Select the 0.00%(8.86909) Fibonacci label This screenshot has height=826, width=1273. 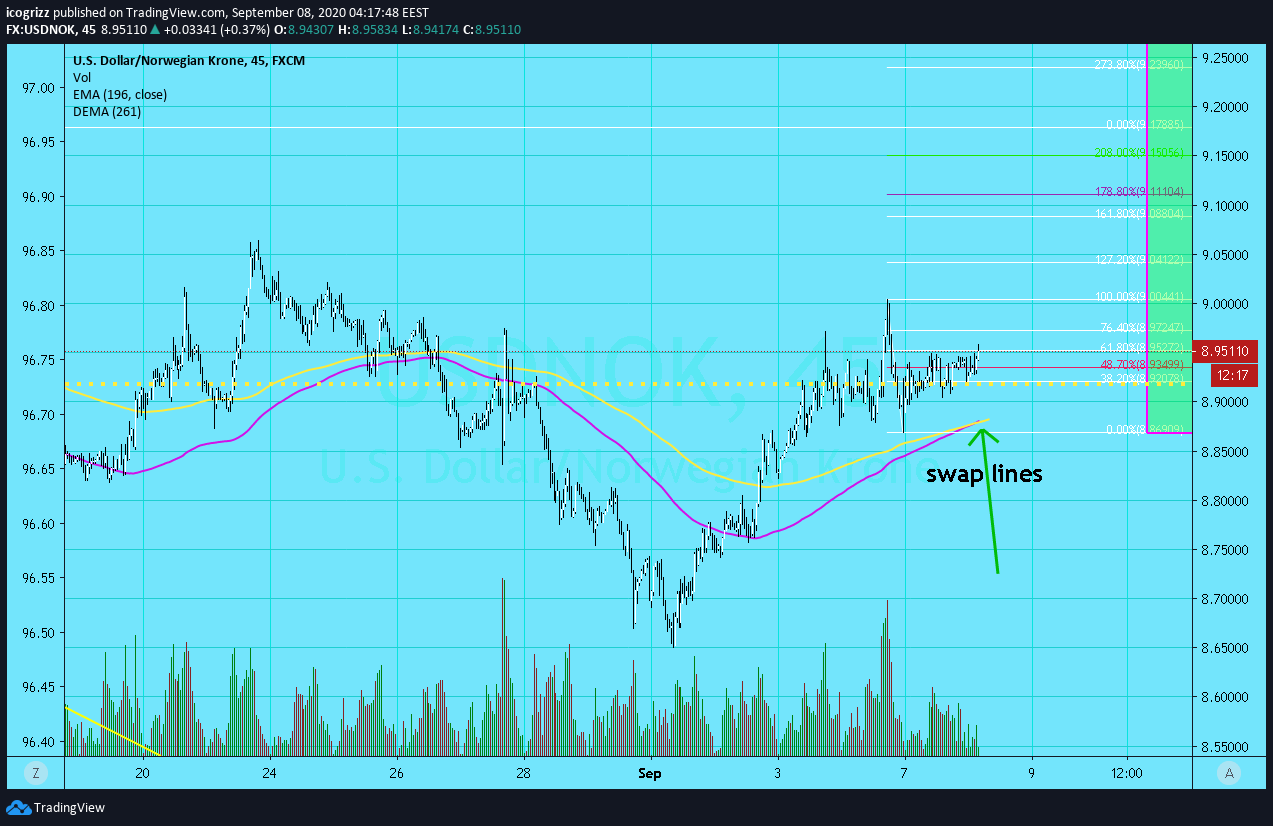click(x=1145, y=429)
